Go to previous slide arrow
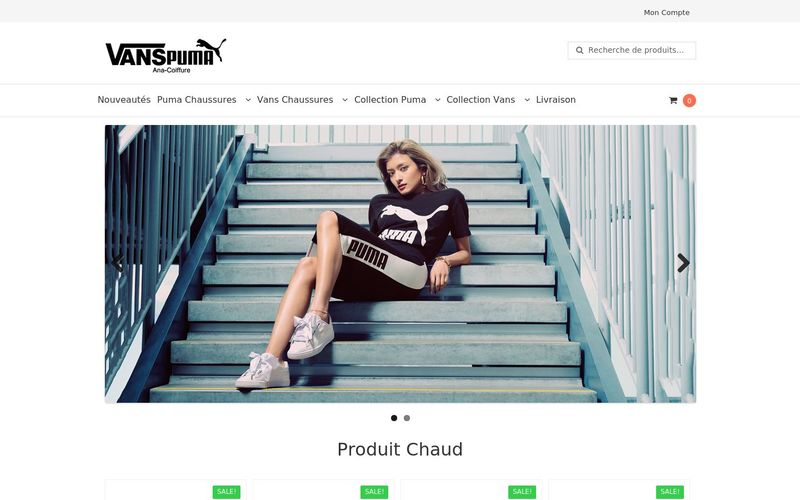The width and height of the screenshot is (800, 500). tap(117, 263)
